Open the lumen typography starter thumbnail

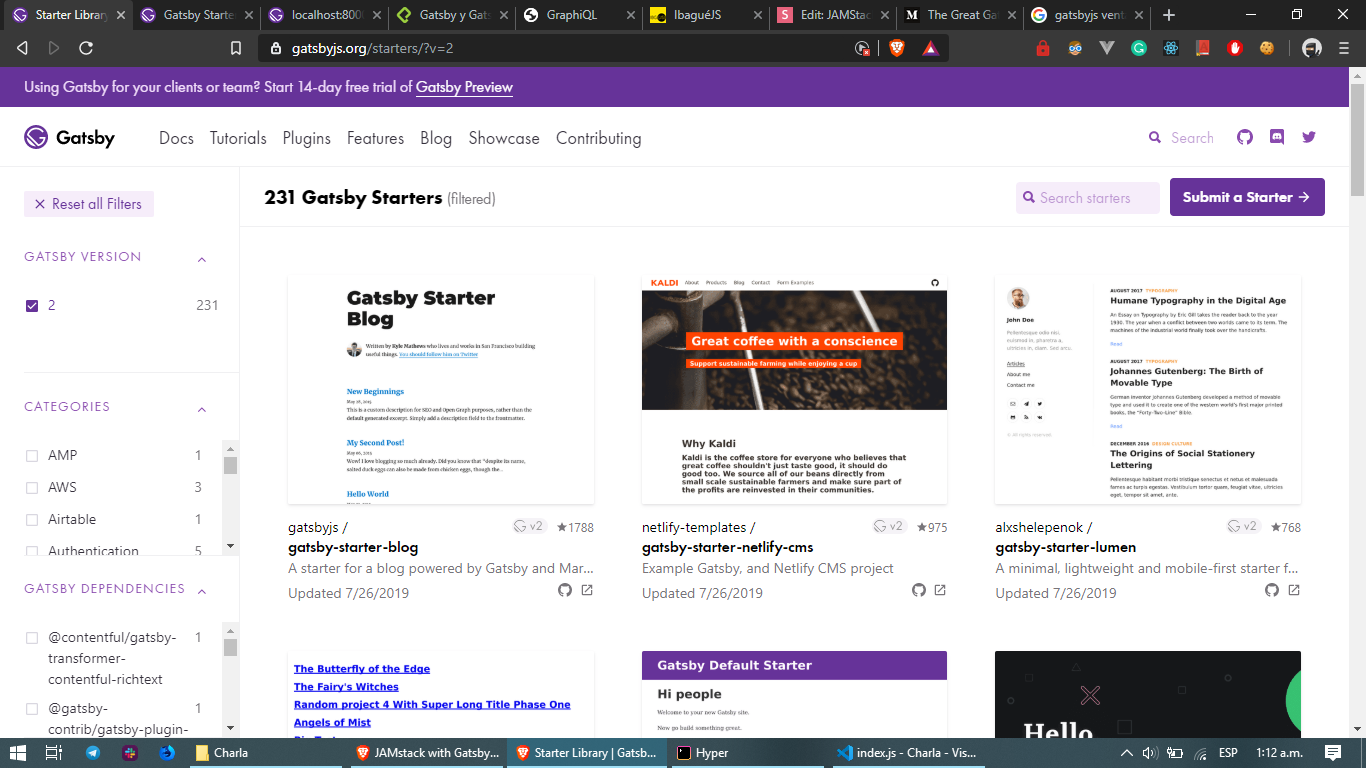(x=1148, y=390)
